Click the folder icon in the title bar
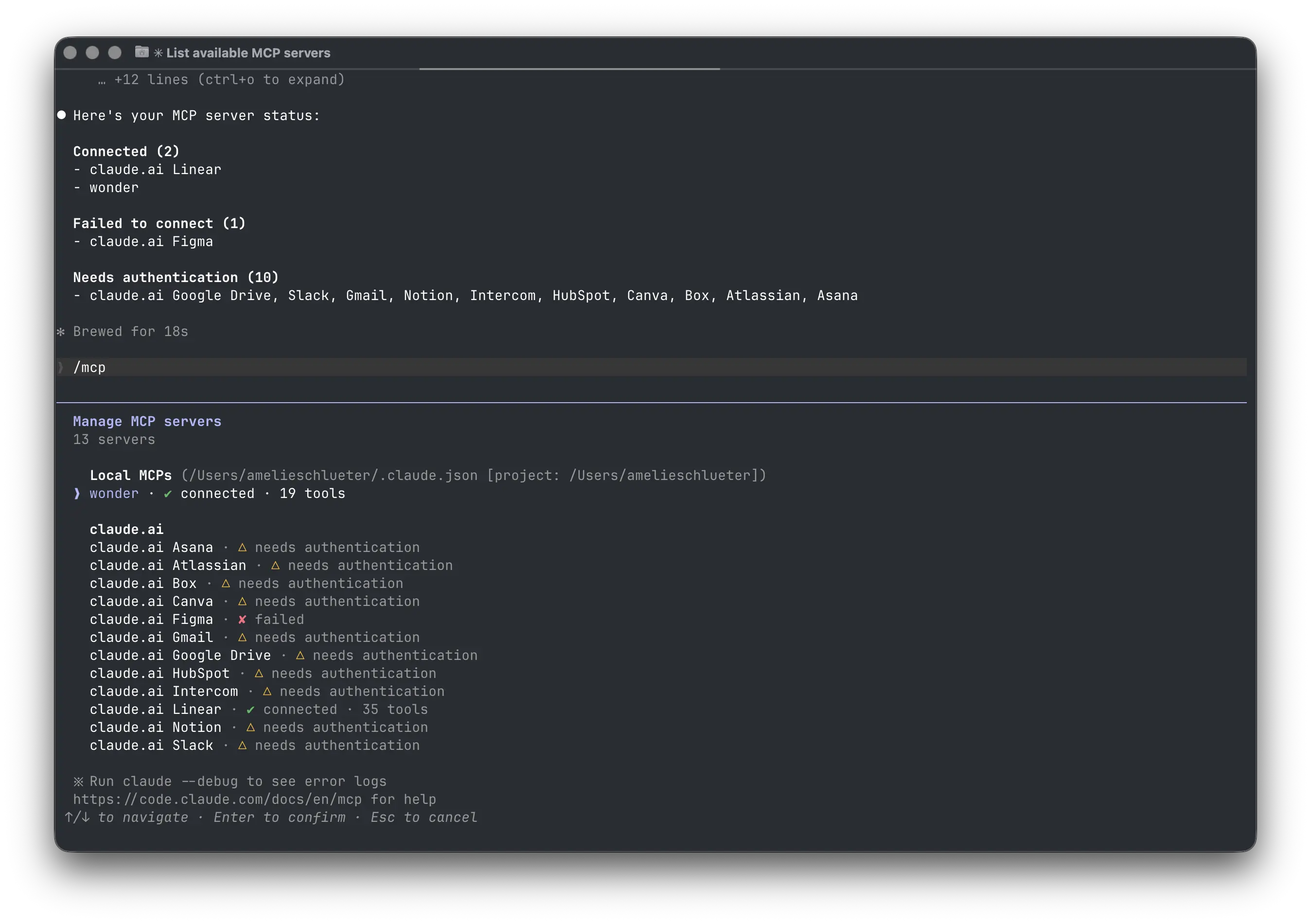 coord(142,52)
